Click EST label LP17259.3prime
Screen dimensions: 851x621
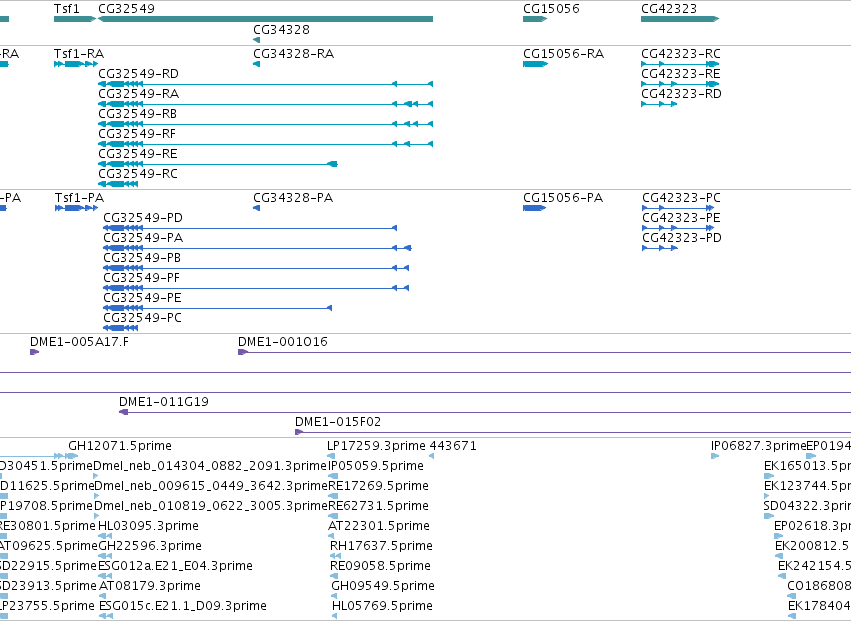pos(376,446)
